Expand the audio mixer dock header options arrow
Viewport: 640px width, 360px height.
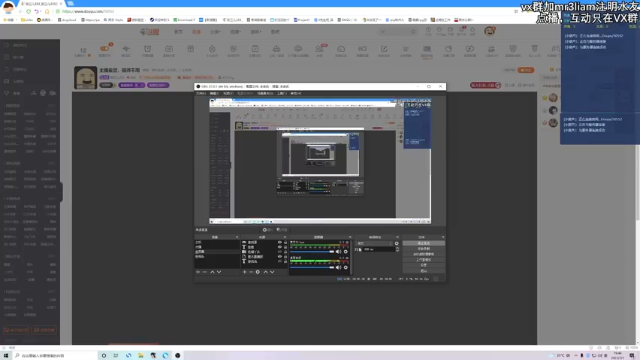[350, 237]
